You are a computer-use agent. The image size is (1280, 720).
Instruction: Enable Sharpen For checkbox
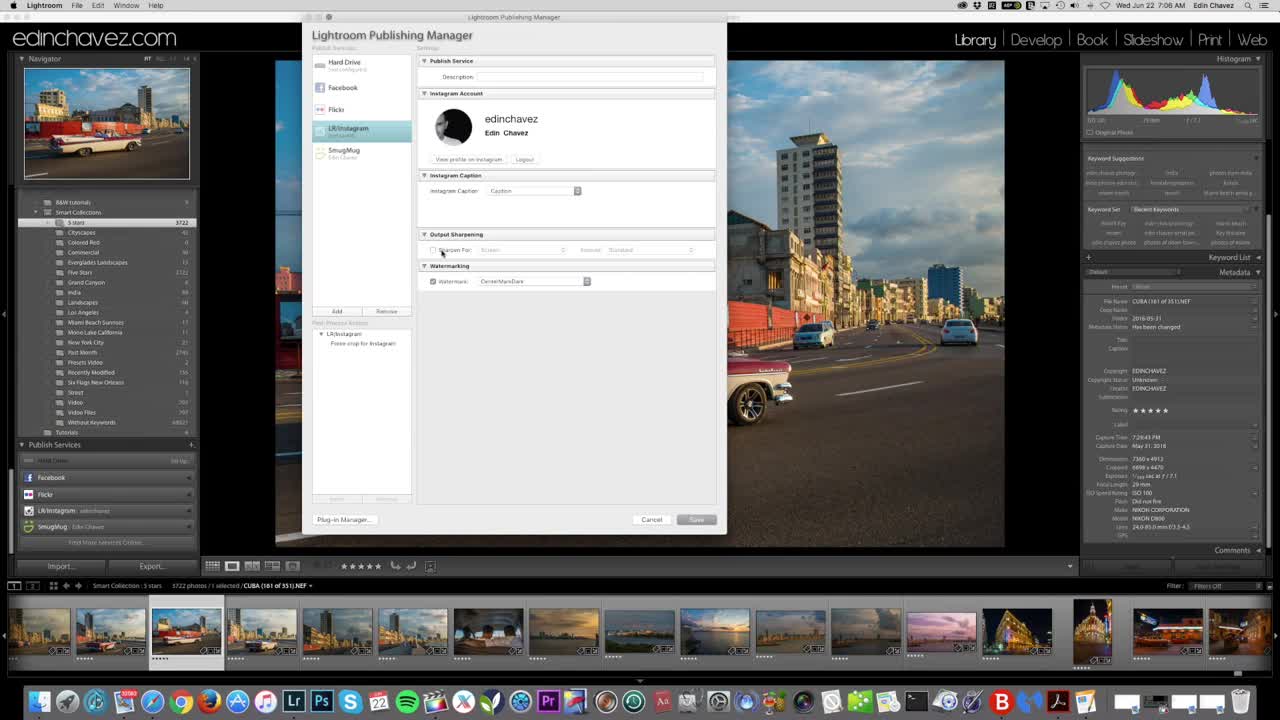point(433,250)
